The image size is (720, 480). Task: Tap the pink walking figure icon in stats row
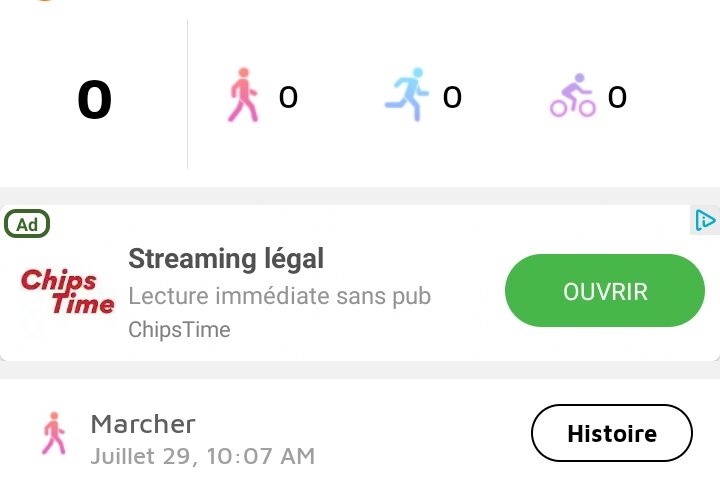tap(243, 95)
